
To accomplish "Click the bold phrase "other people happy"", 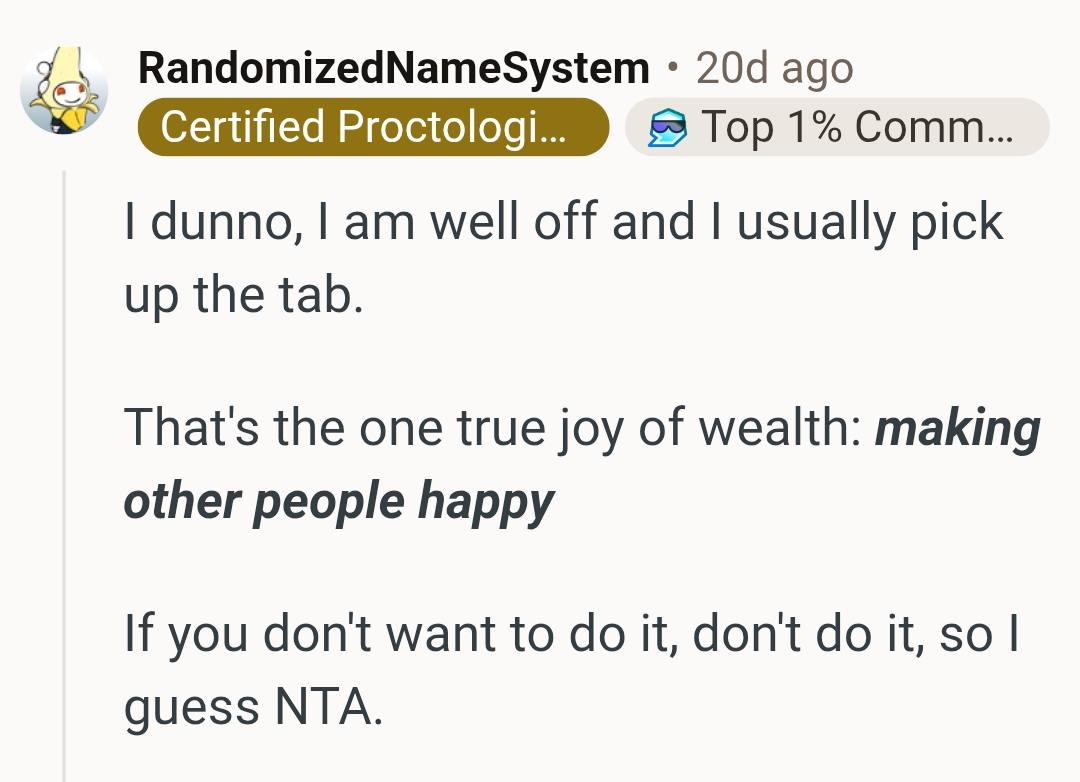I will point(338,499).
